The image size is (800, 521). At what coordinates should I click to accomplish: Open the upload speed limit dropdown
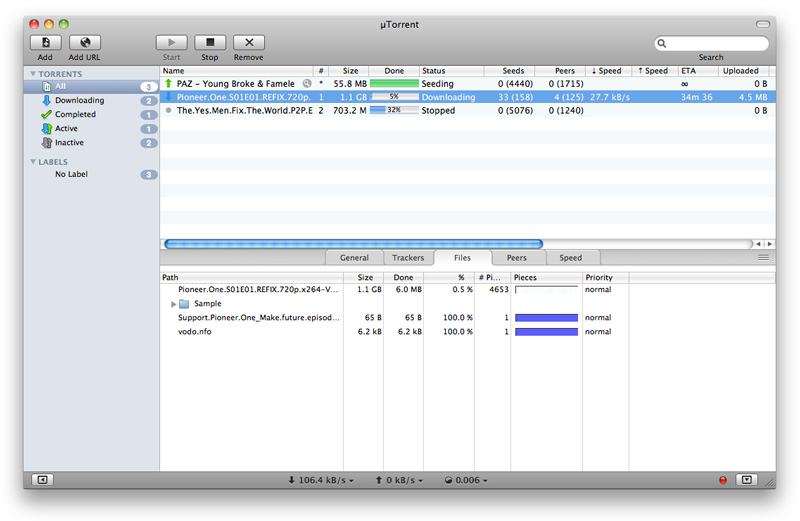[x=398, y=480]
